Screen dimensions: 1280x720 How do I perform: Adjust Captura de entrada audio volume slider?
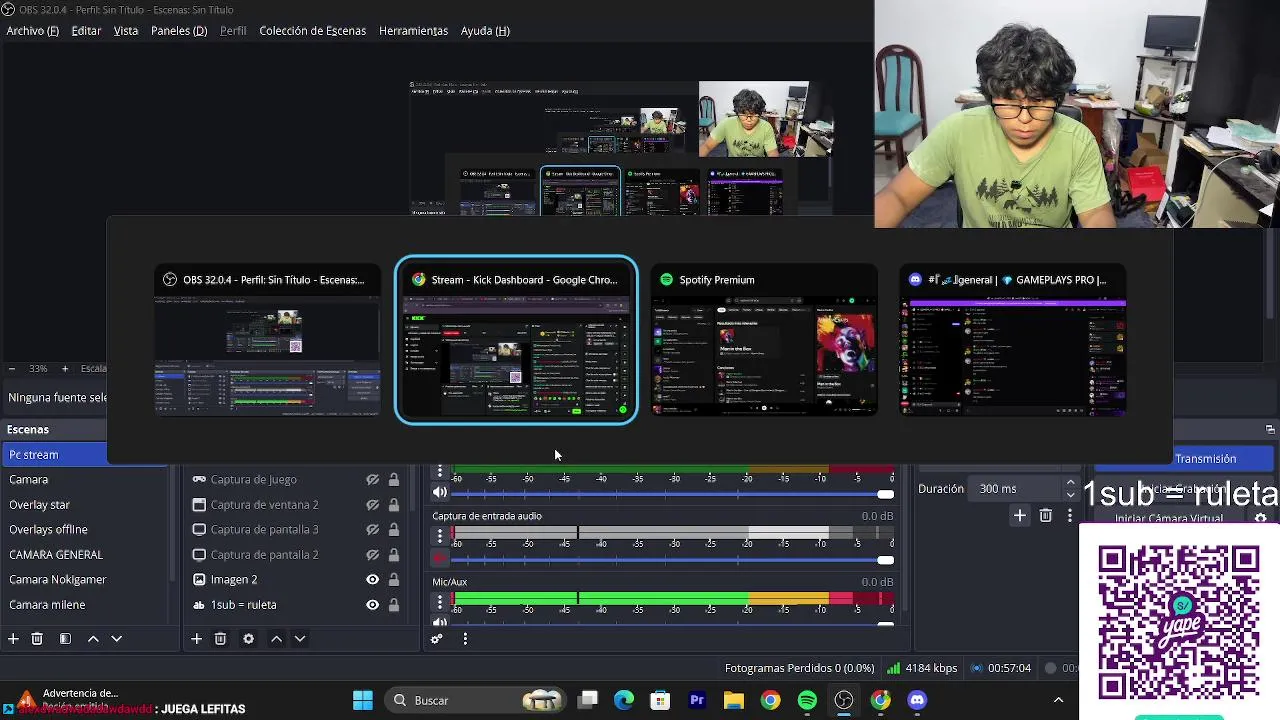(674, 560)
